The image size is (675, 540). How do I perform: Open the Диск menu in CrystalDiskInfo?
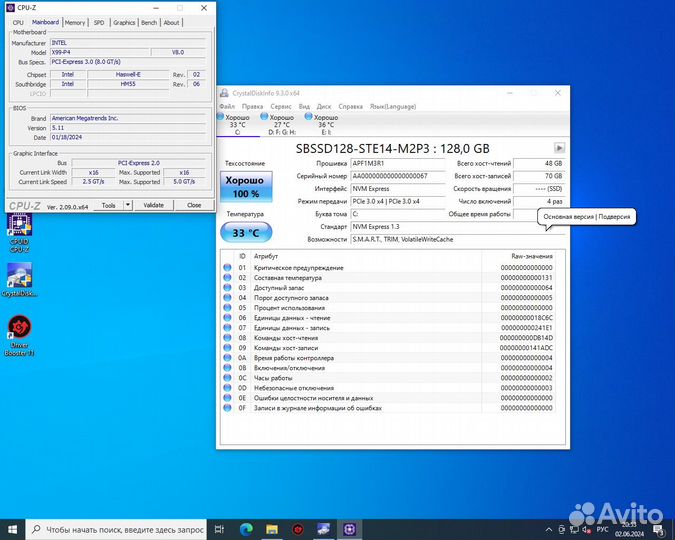pyautogui.click(x=324, y=106)
